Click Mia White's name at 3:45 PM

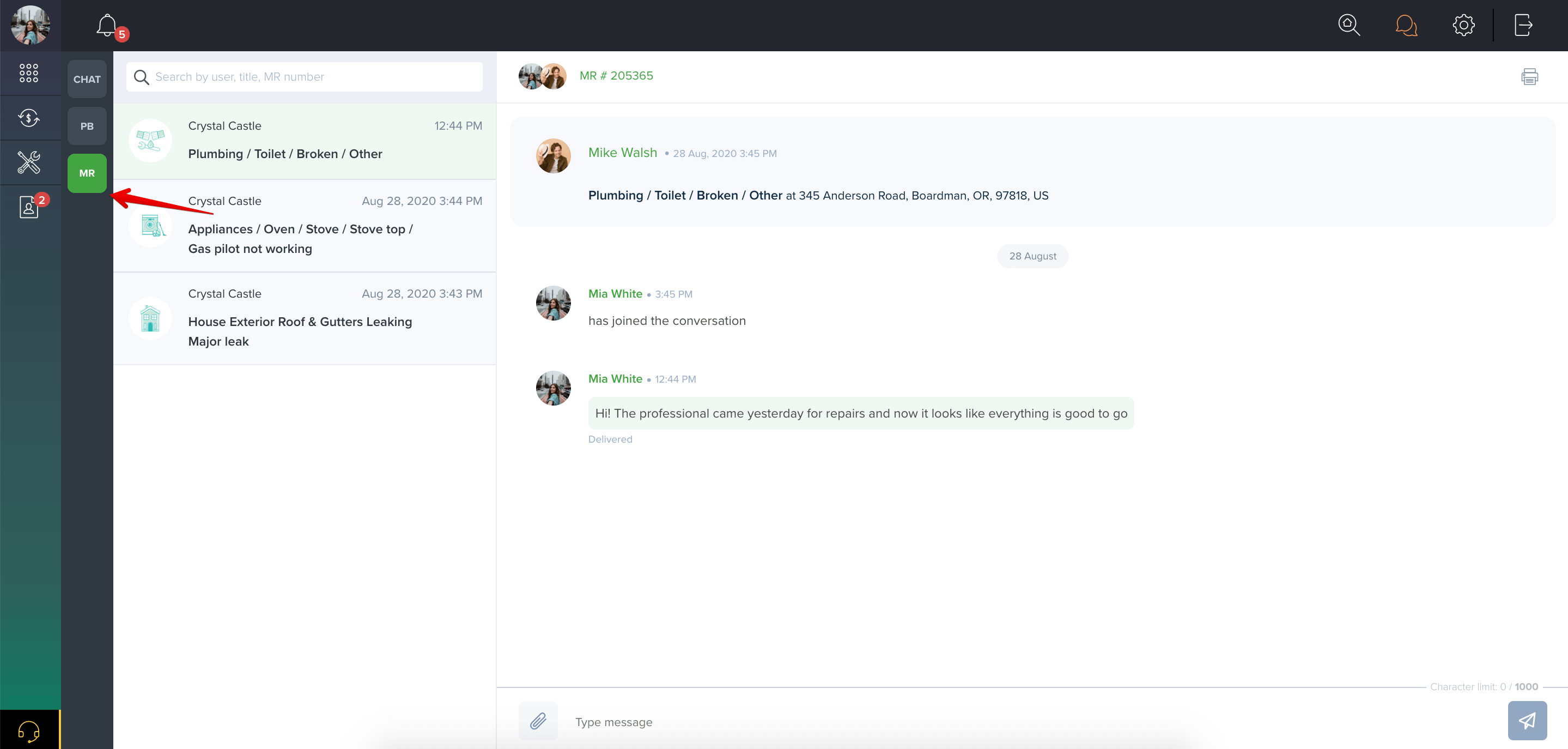pyautogui.click(x=616, y=293)
